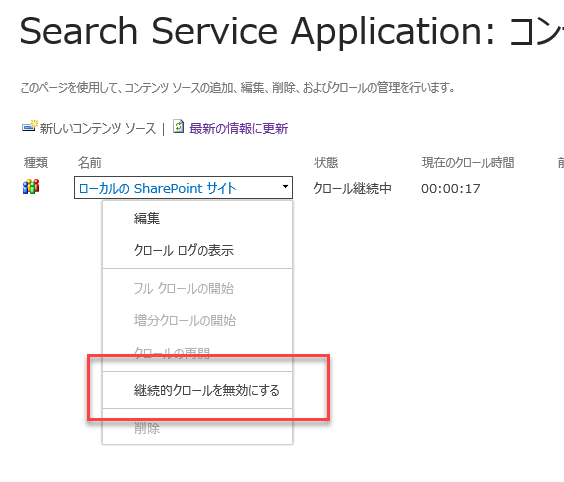
Task: Open 新しいコンテンツ ソース link
Action: coord(97,128)
